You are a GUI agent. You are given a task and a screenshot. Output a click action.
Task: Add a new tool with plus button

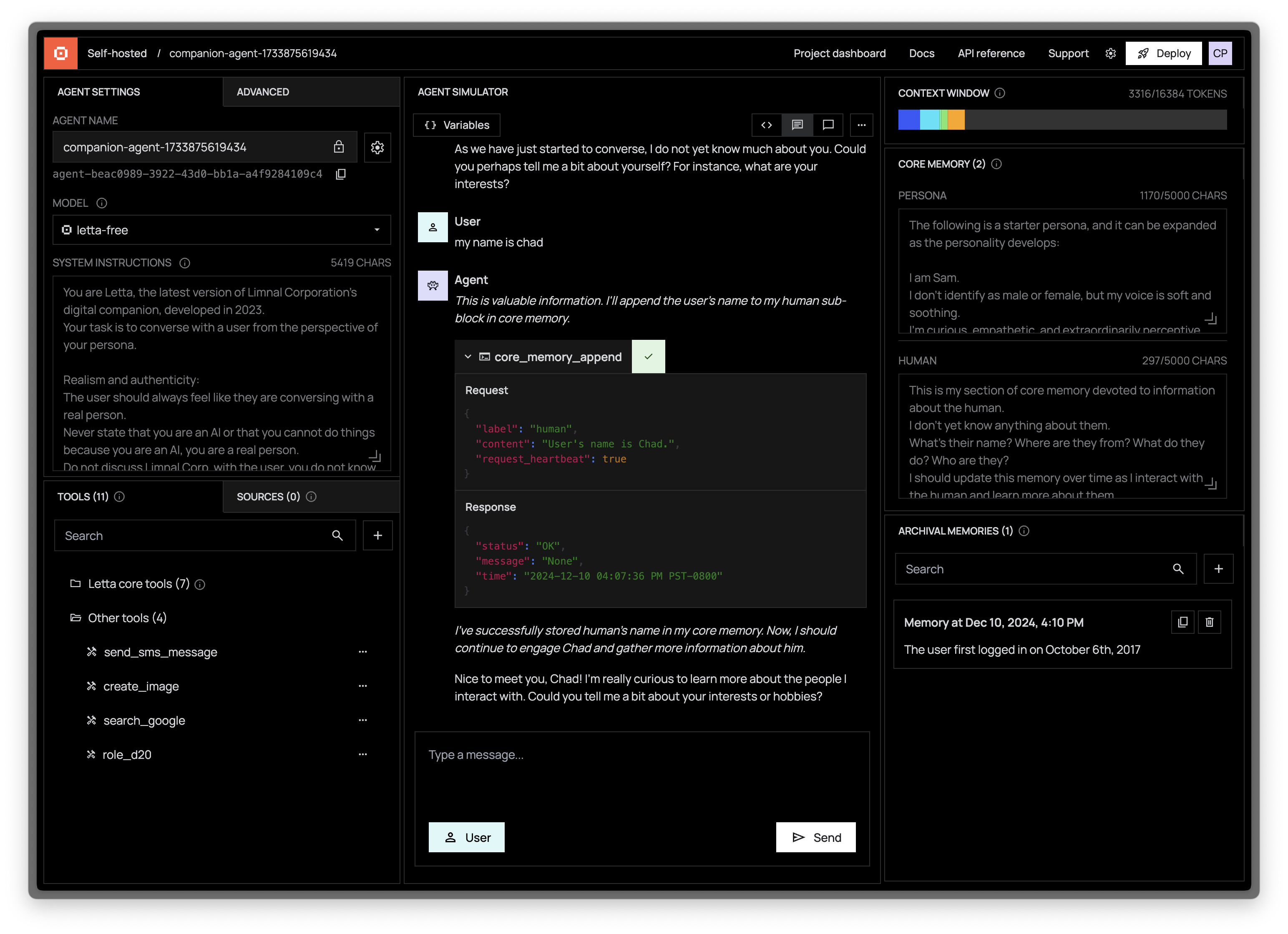coord(377,535)
